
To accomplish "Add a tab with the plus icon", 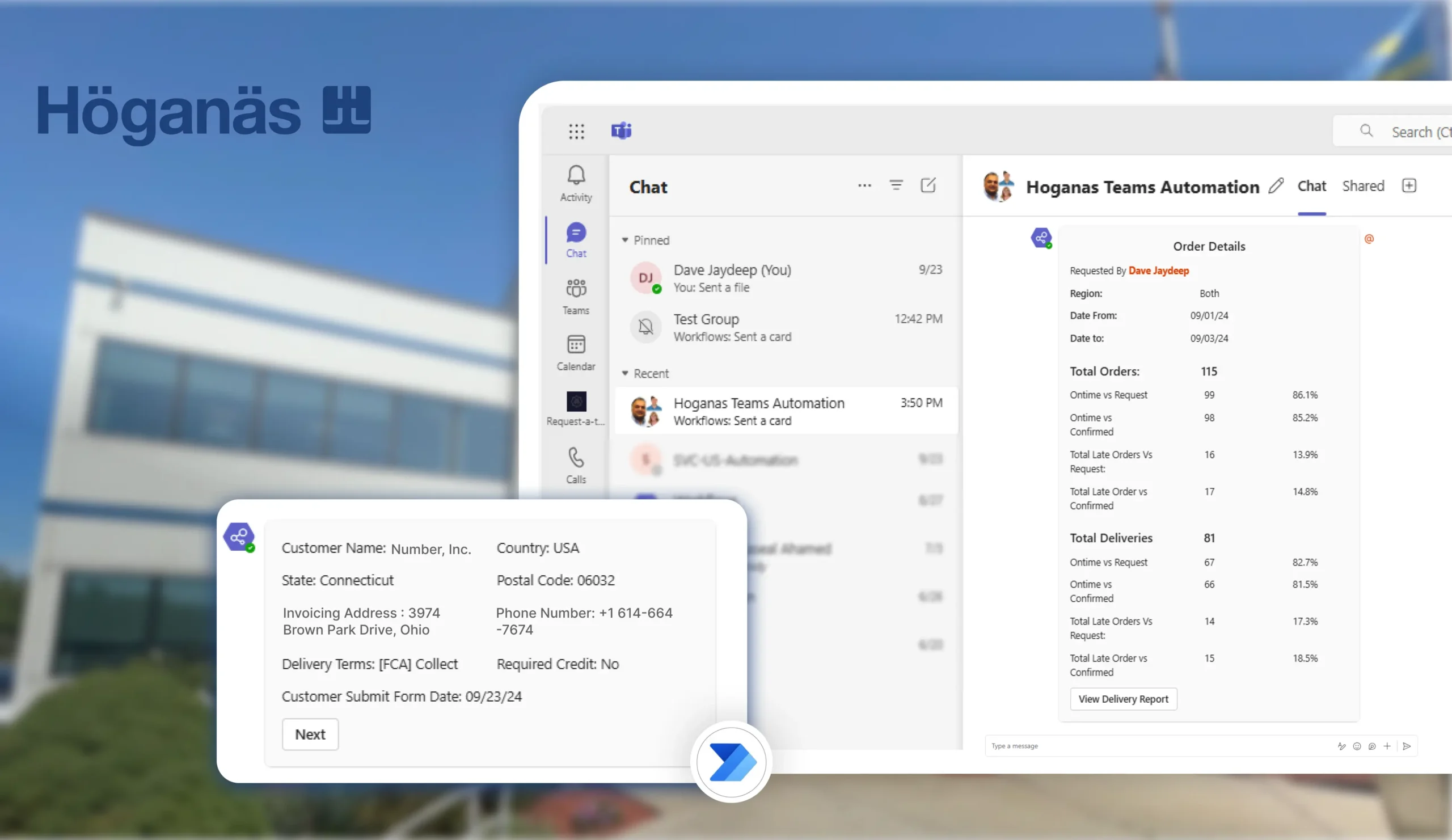I will point(1409,185).
